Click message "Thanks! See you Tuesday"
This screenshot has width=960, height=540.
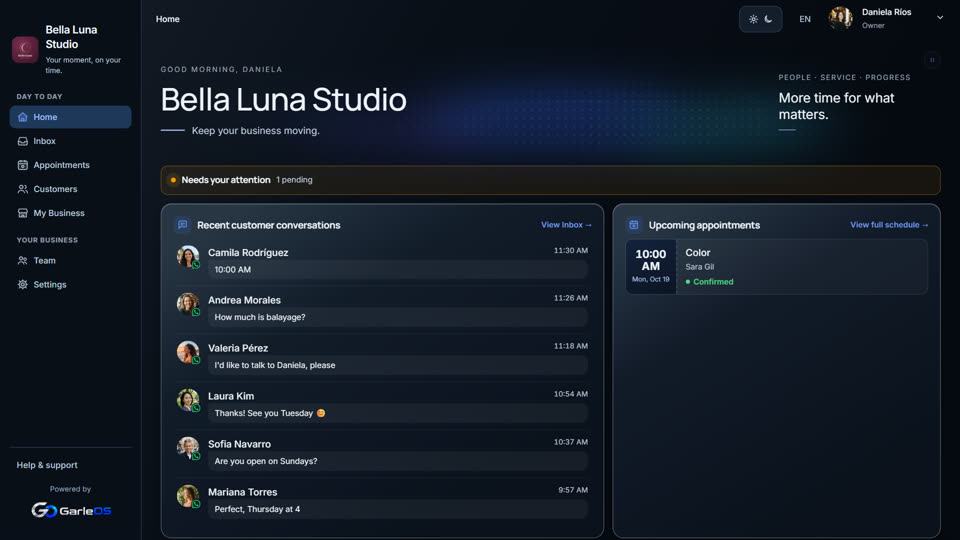point(270,413)
